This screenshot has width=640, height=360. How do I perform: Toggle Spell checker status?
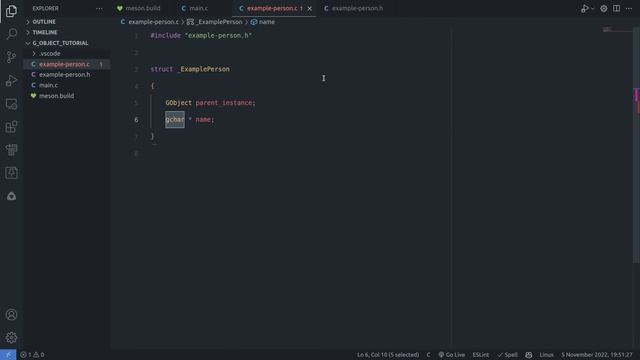(507, 355)
